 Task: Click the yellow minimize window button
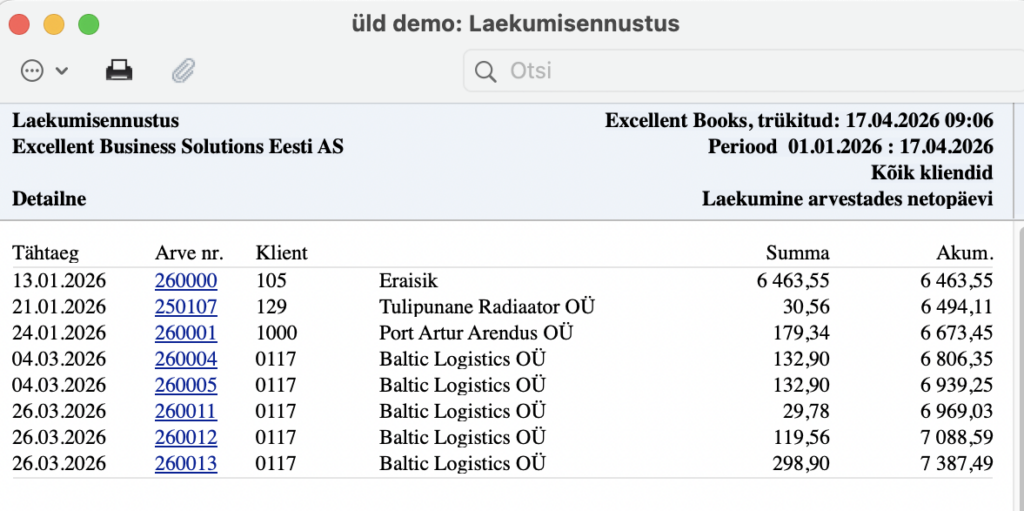(x=54, y=24)
